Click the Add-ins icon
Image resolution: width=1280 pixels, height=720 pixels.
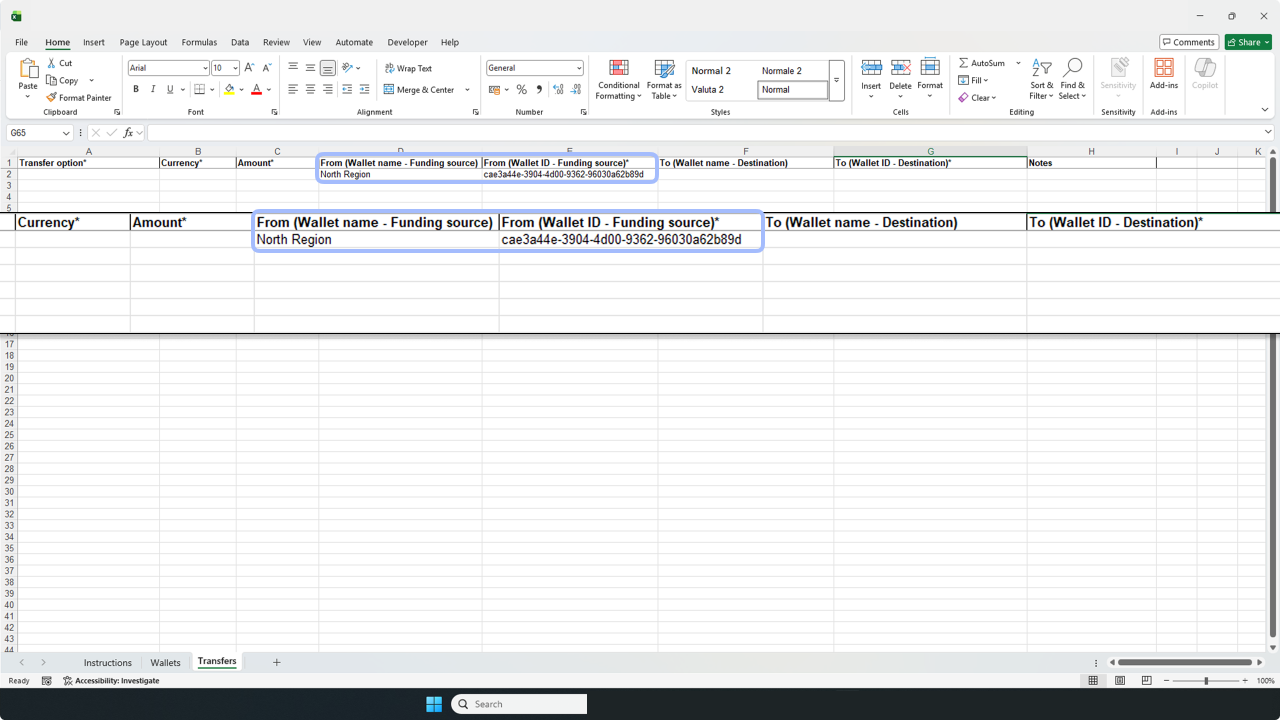pyautogui.click(x=1164, y=68)
